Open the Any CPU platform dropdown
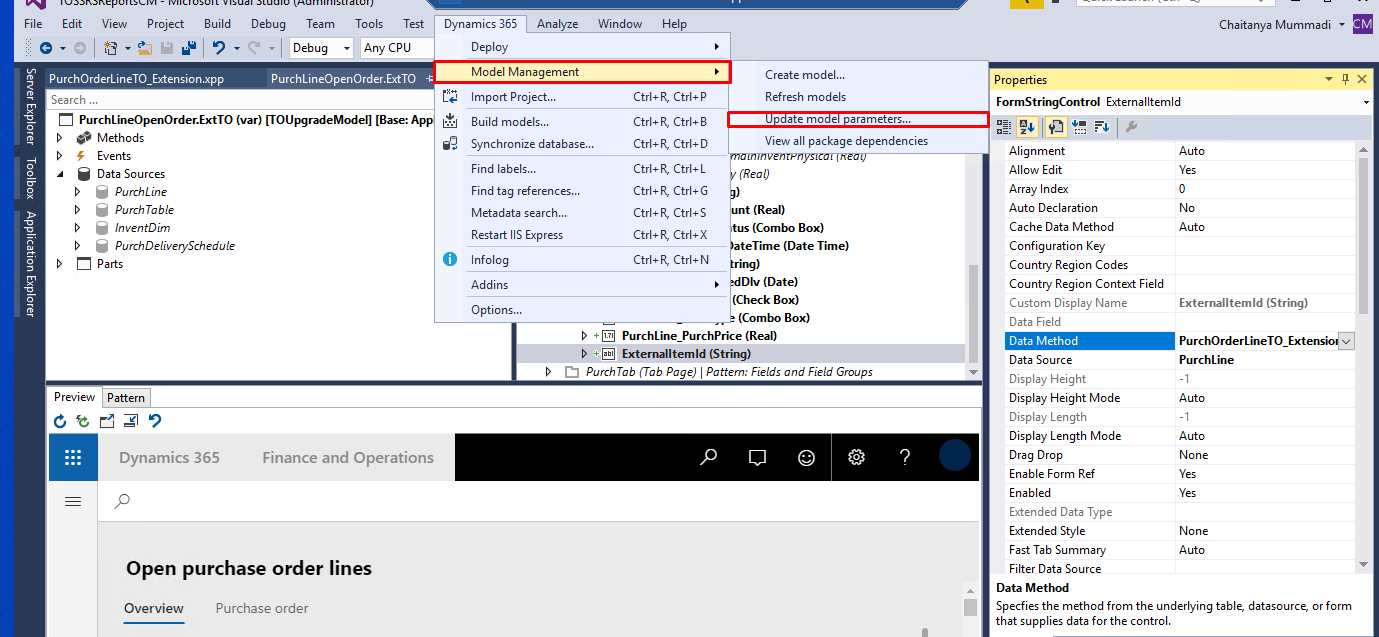 point(397,48)
